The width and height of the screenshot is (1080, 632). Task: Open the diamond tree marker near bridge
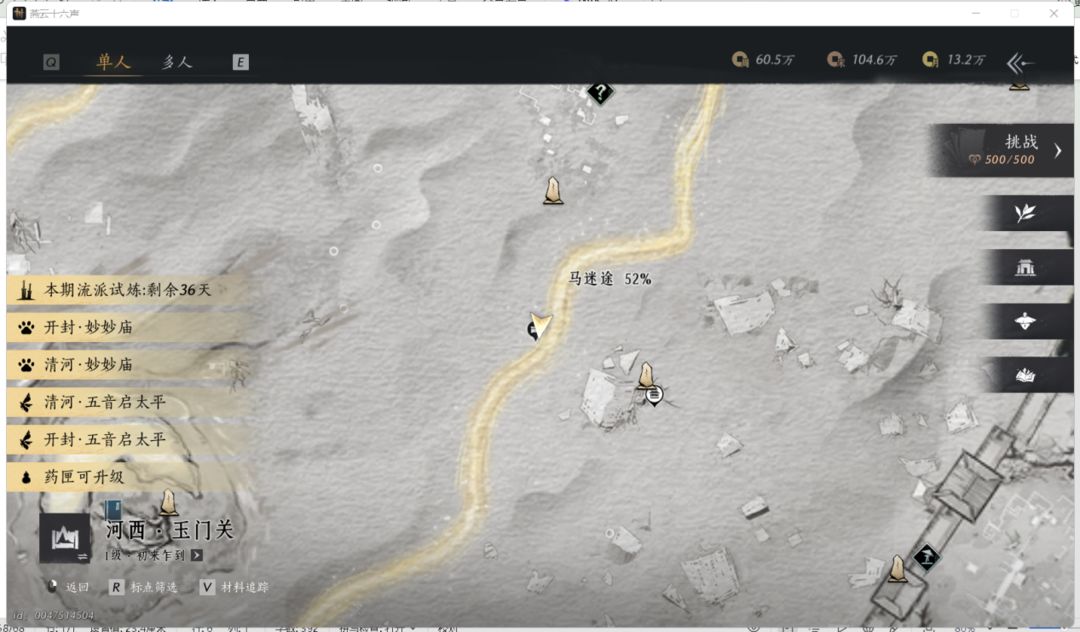[926, 556]
